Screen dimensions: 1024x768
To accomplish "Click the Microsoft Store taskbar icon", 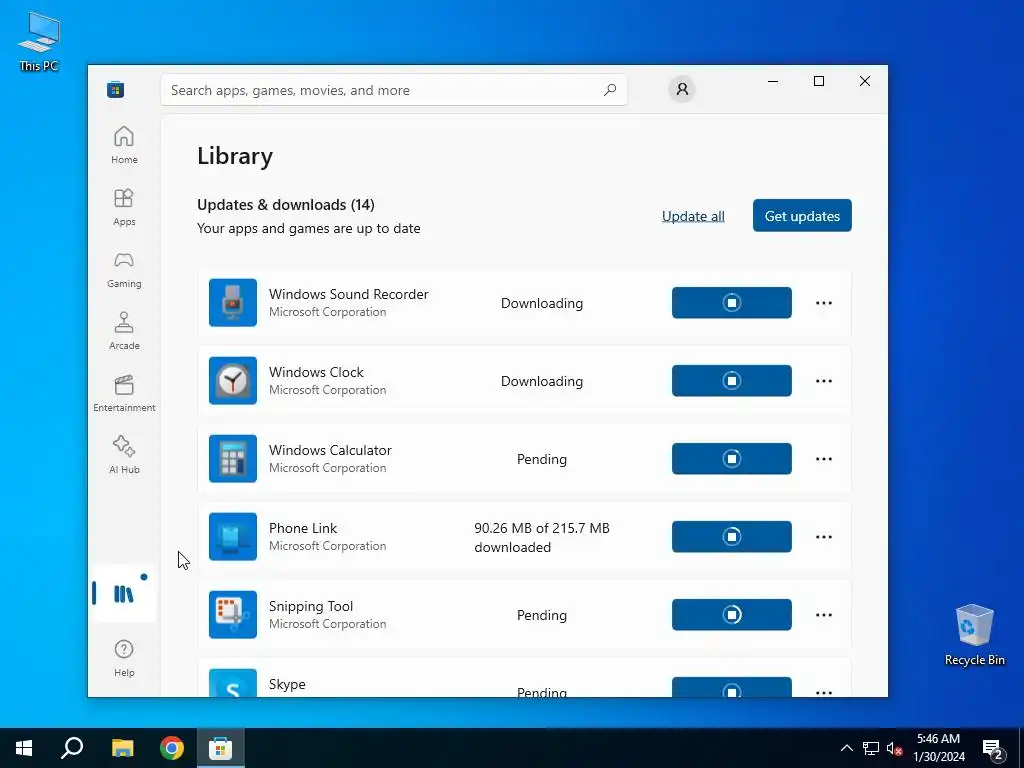I will 221,748.
